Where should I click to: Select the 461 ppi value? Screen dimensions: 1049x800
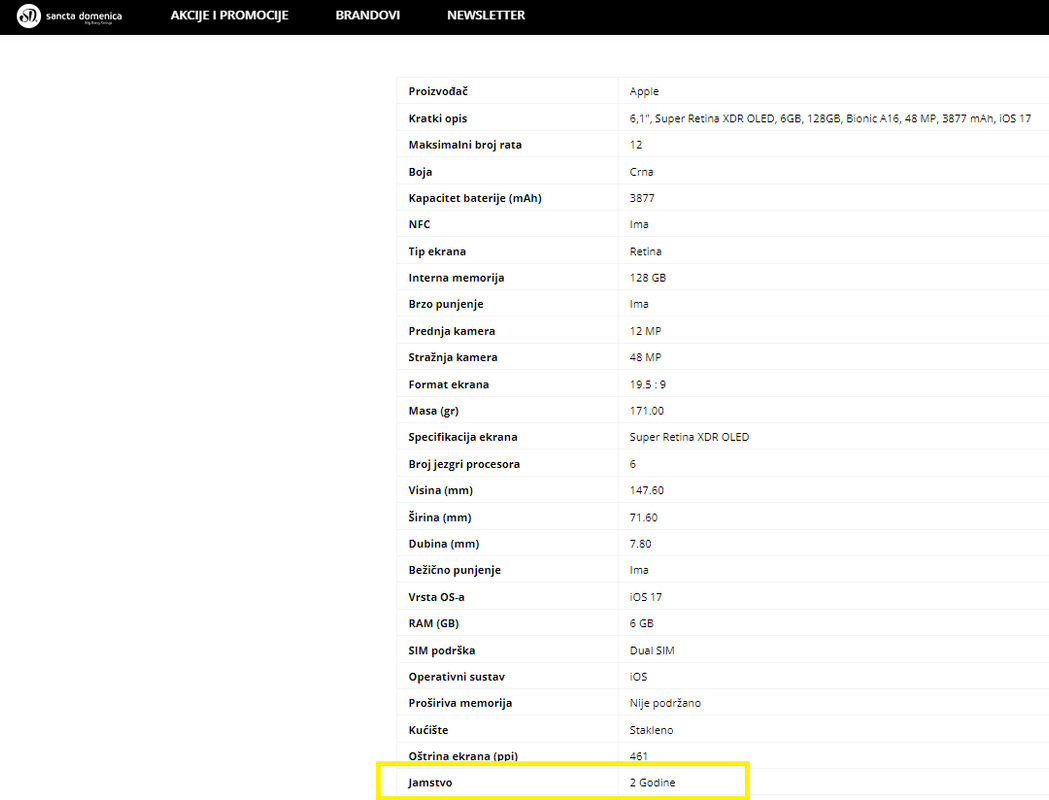coord(638,756)
